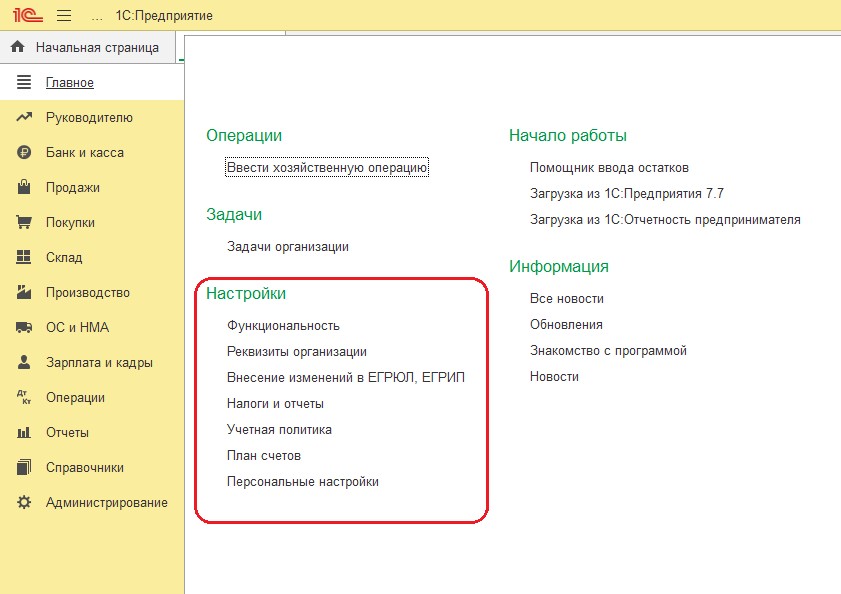This screenshot has width=841, height=594.
Task: Open the Покупки section
Action: (x=70, y=223)
